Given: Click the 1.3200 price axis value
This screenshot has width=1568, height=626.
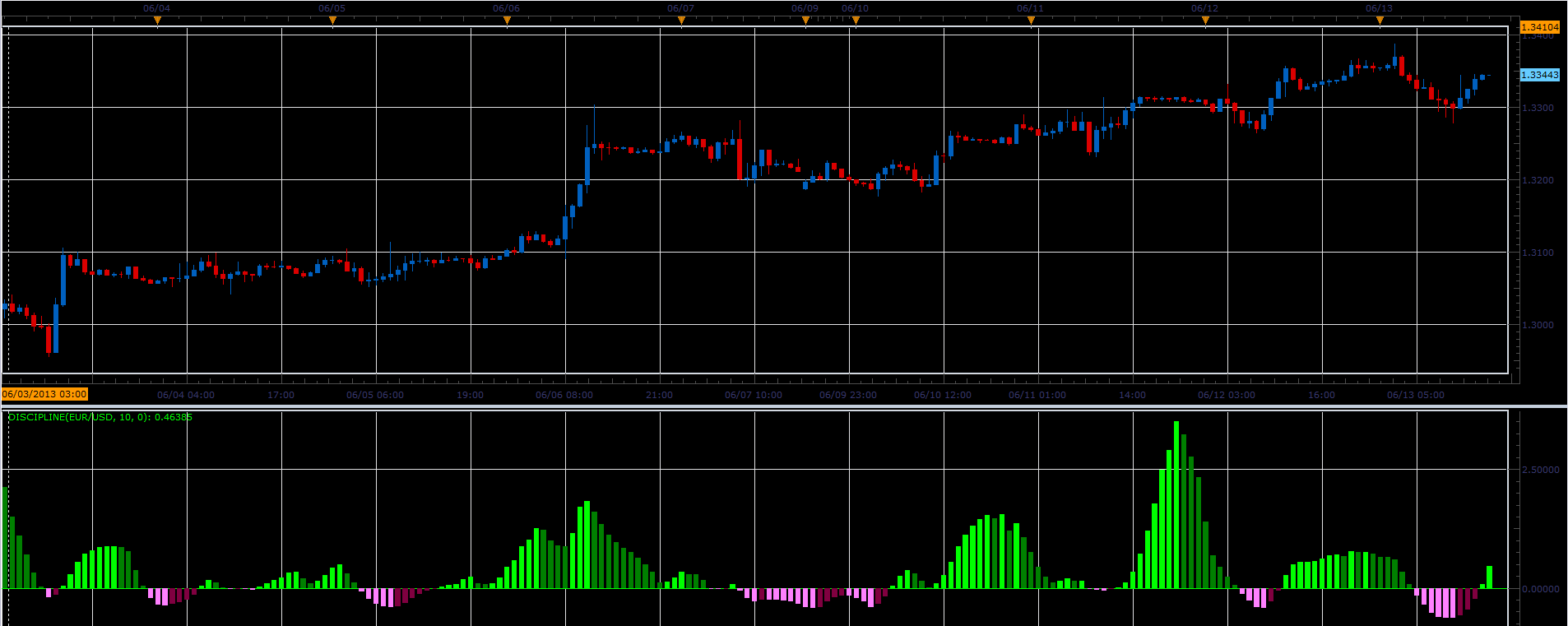Looking at the screenshot, I should [1538, 180].
